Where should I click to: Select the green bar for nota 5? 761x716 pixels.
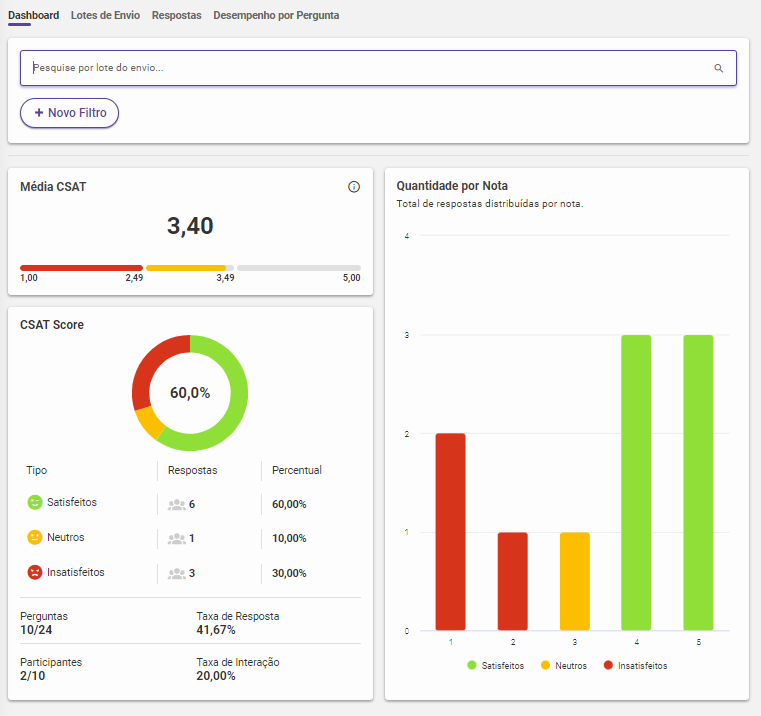(x=698, y=482)
